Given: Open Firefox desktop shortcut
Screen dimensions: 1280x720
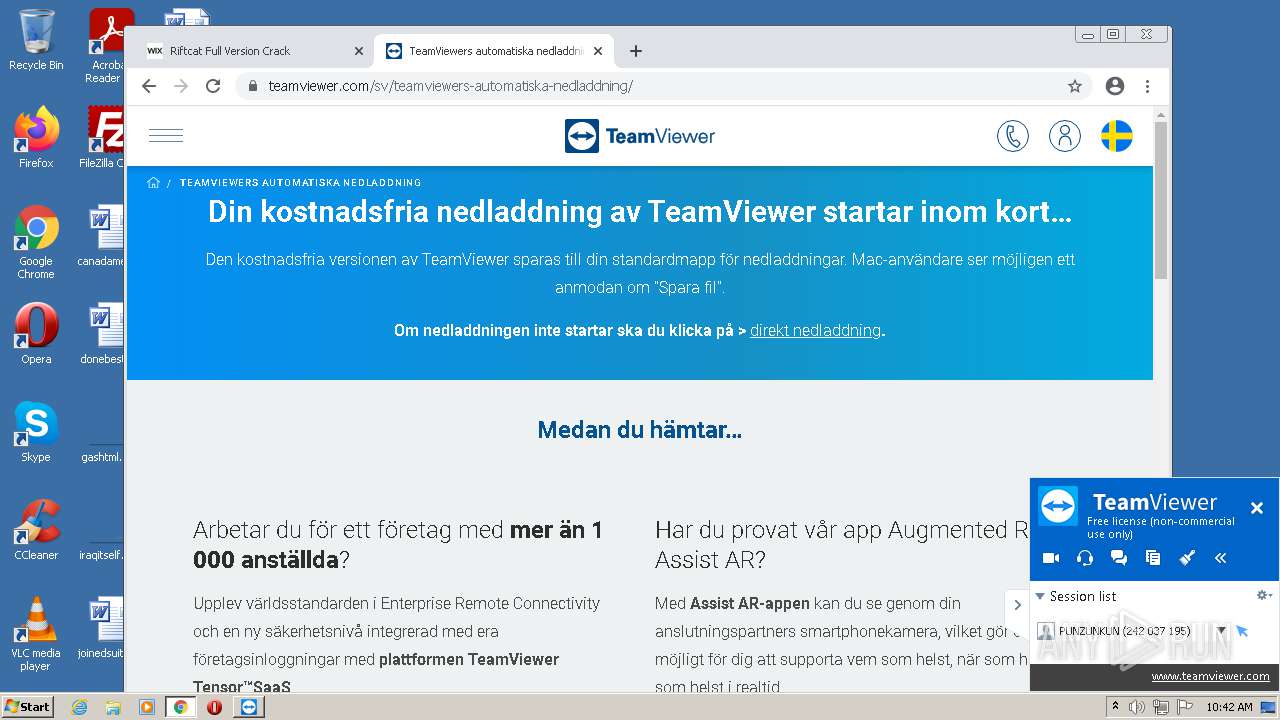Looking at the screenshot, I should [x=36, y=138].
